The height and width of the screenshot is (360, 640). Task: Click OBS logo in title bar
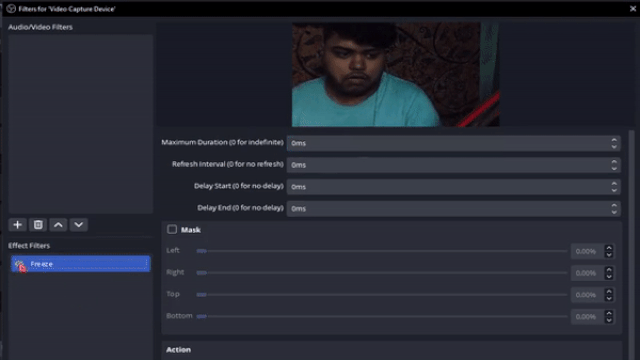pyautogui.click(x=11, y=9)
